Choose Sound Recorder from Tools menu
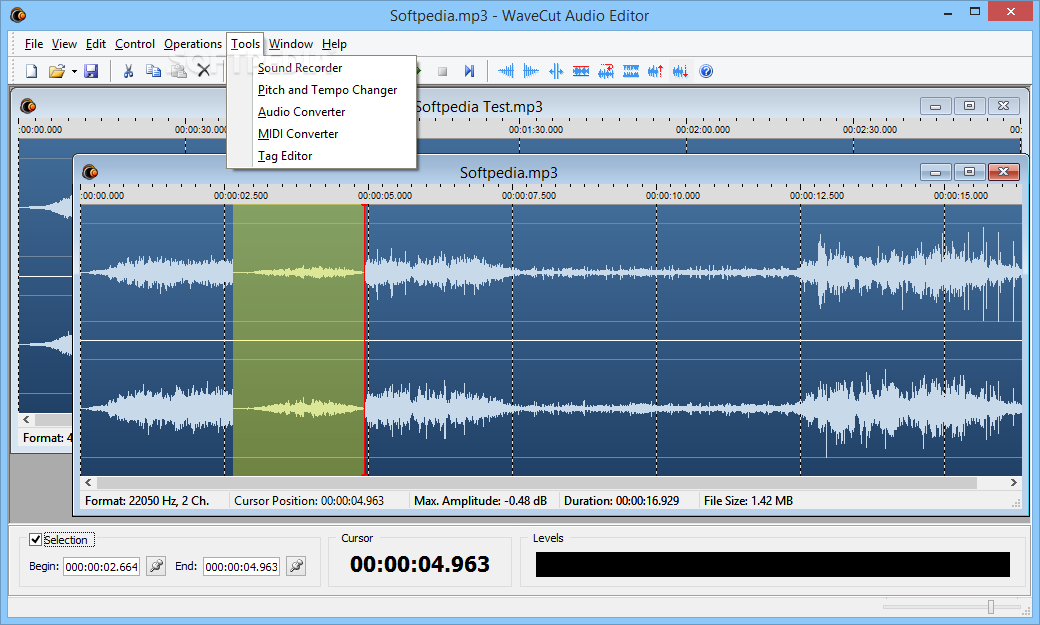The image size is (1040, 625). 322,68
